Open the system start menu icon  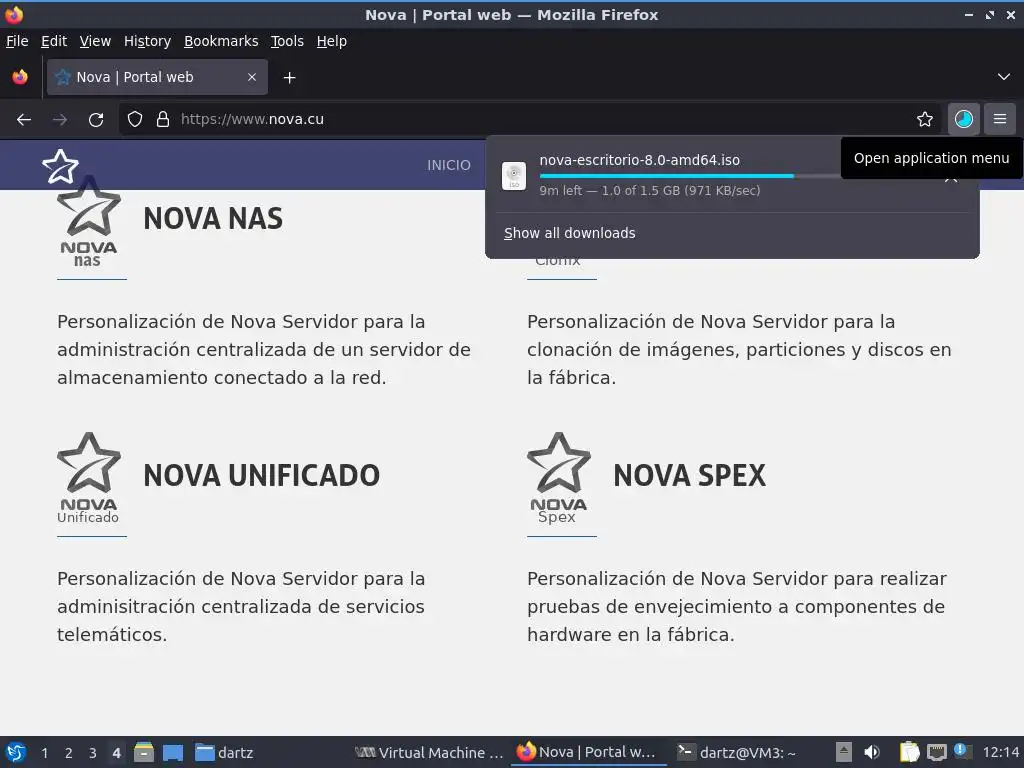click(x=16, y=752)
